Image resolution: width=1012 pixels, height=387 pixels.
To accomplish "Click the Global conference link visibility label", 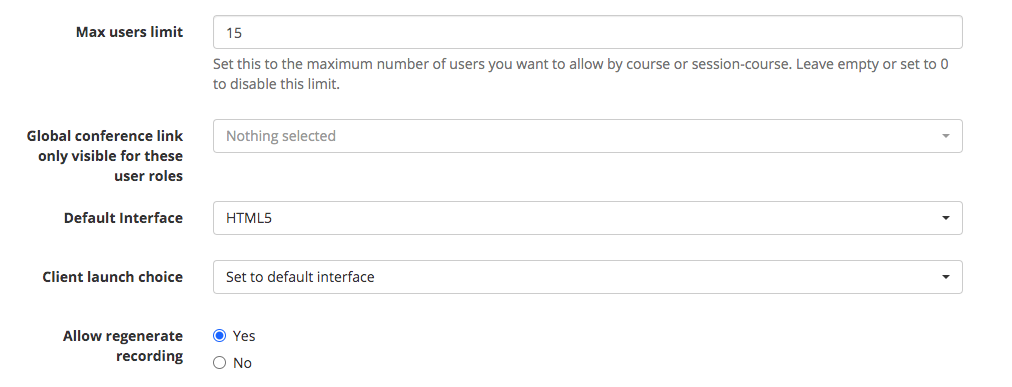I will coord(105,155).
